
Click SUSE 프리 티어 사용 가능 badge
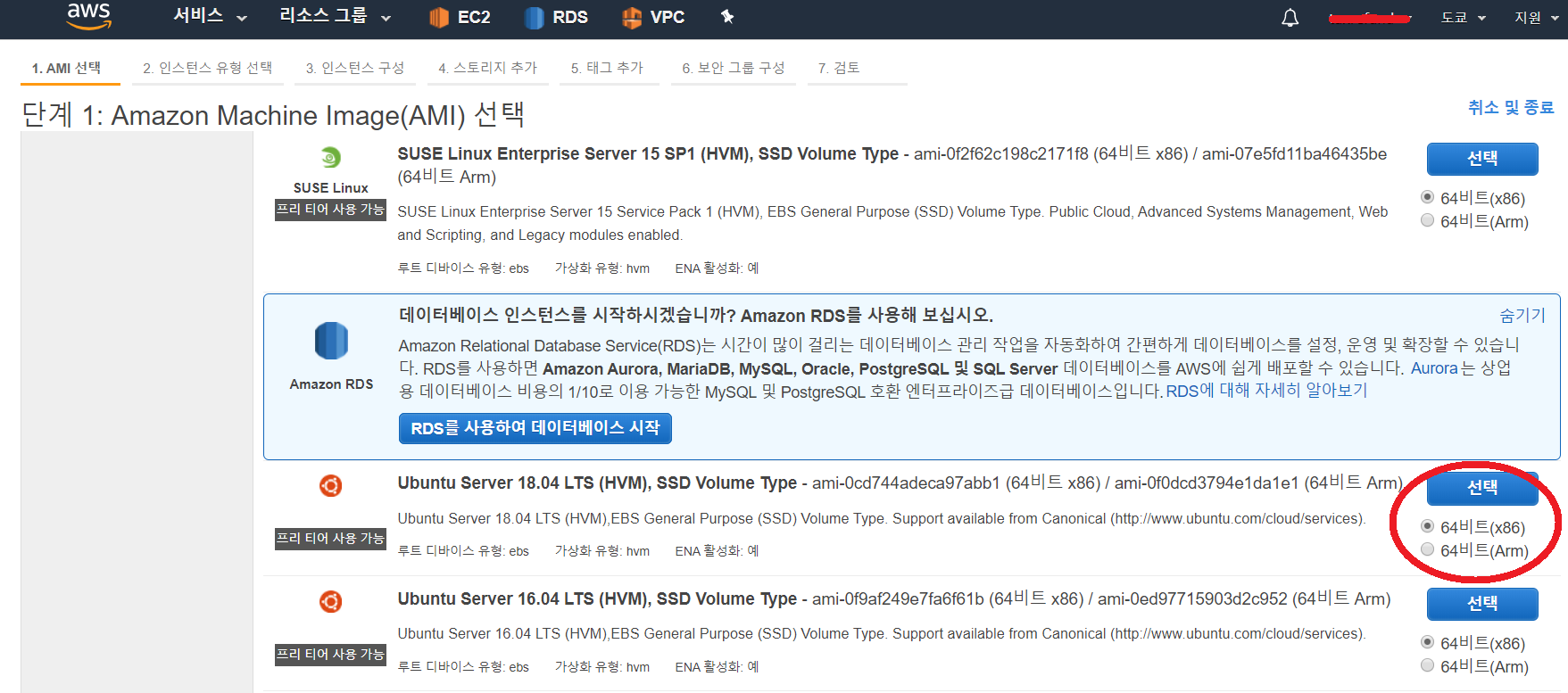tap(330, 210)
